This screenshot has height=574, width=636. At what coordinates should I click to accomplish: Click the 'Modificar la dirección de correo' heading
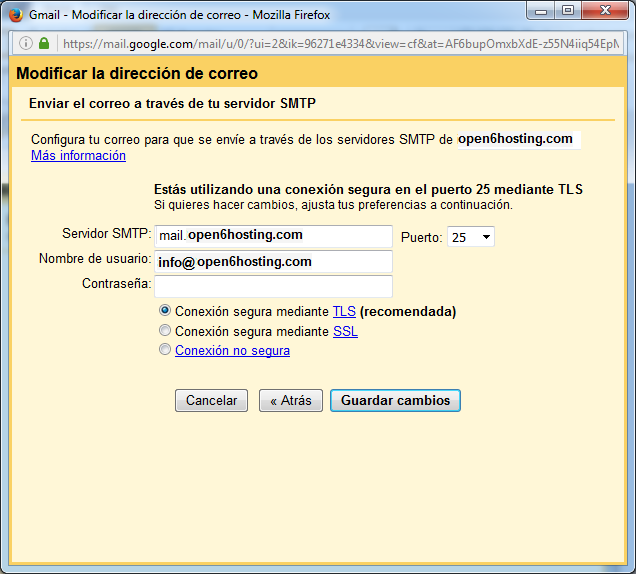click(x=137, y=73)
